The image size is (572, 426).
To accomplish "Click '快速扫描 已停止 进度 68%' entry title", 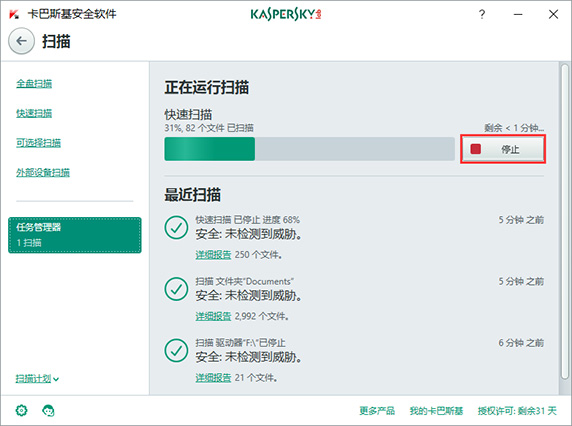I will [x=247, y=220].
